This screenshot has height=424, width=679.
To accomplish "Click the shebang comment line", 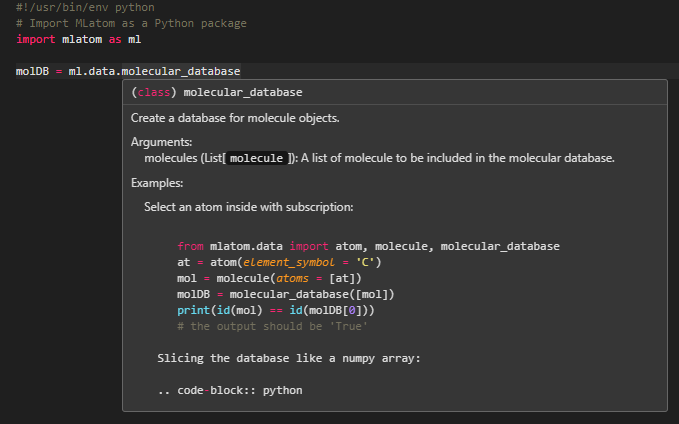I will [85, 7].
